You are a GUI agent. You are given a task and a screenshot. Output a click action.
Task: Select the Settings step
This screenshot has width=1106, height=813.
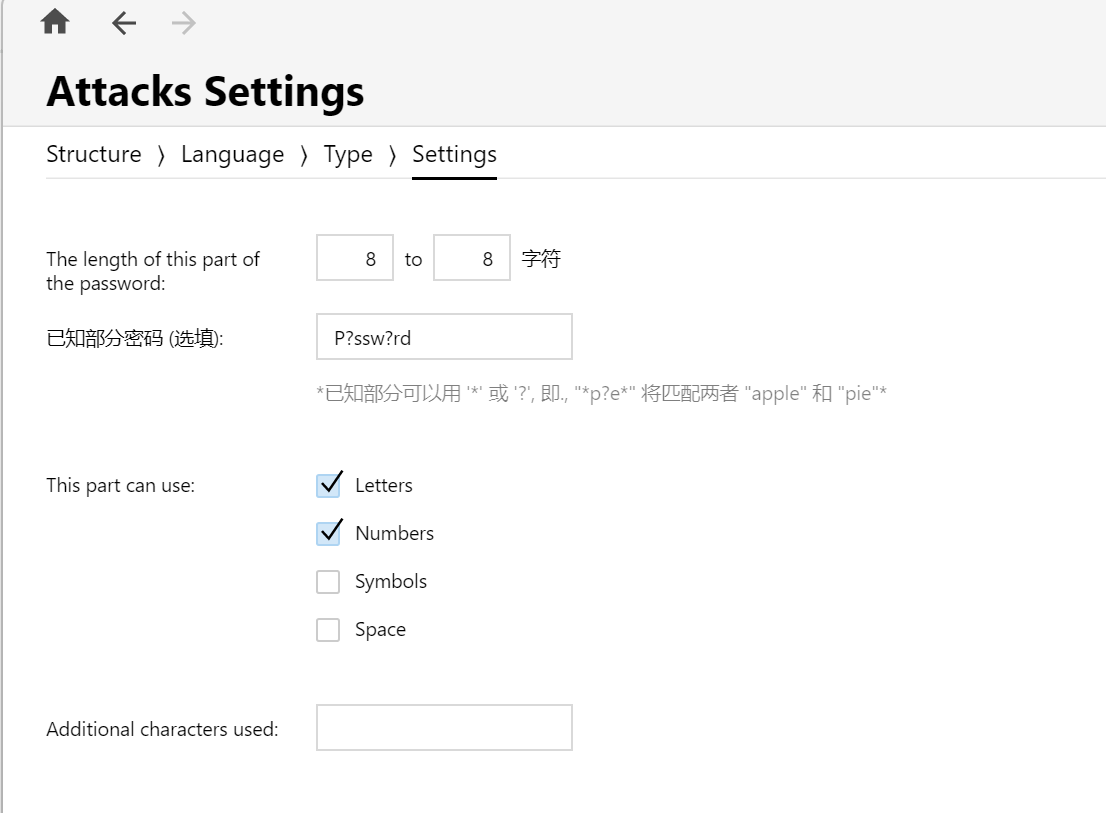(x=454, y=154)
